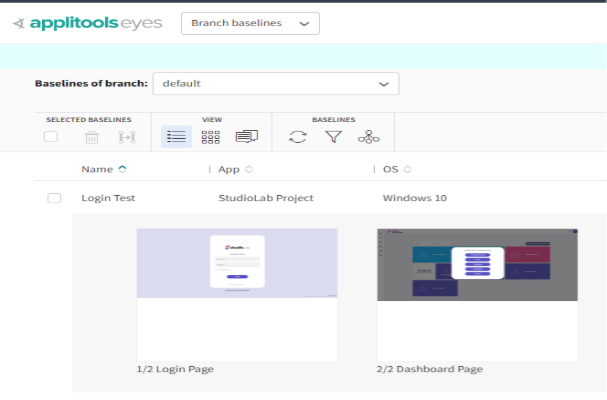Open the baselines filter
The image size is (607, 400).
(333, 137)
